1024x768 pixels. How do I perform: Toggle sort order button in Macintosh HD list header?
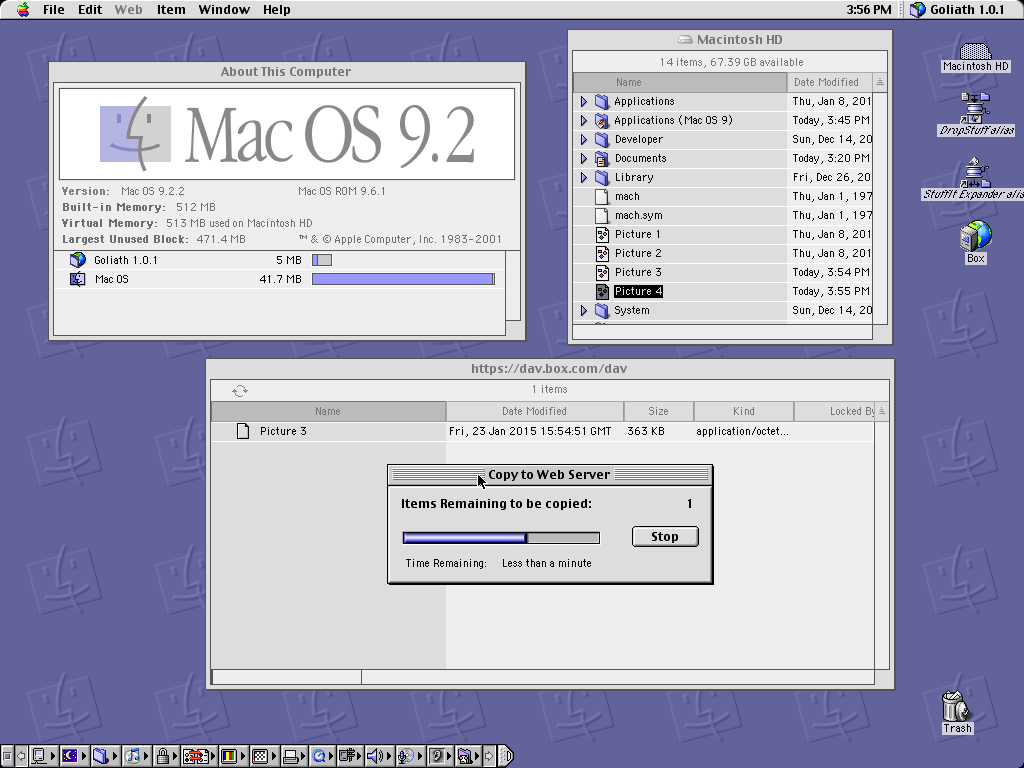point(880,82)
